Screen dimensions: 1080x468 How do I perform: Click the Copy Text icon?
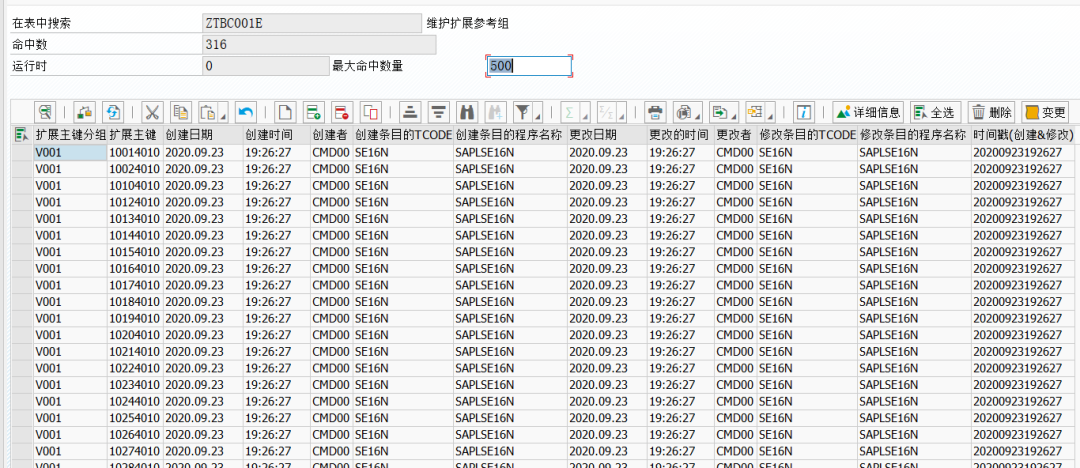coord(181,112)
